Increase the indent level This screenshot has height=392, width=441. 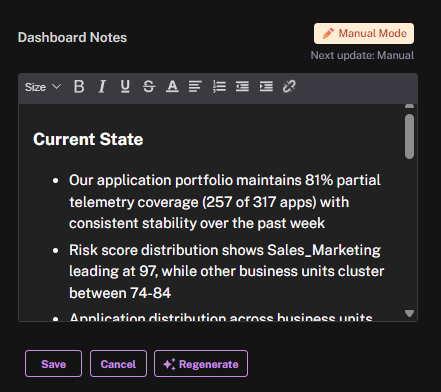266,87
